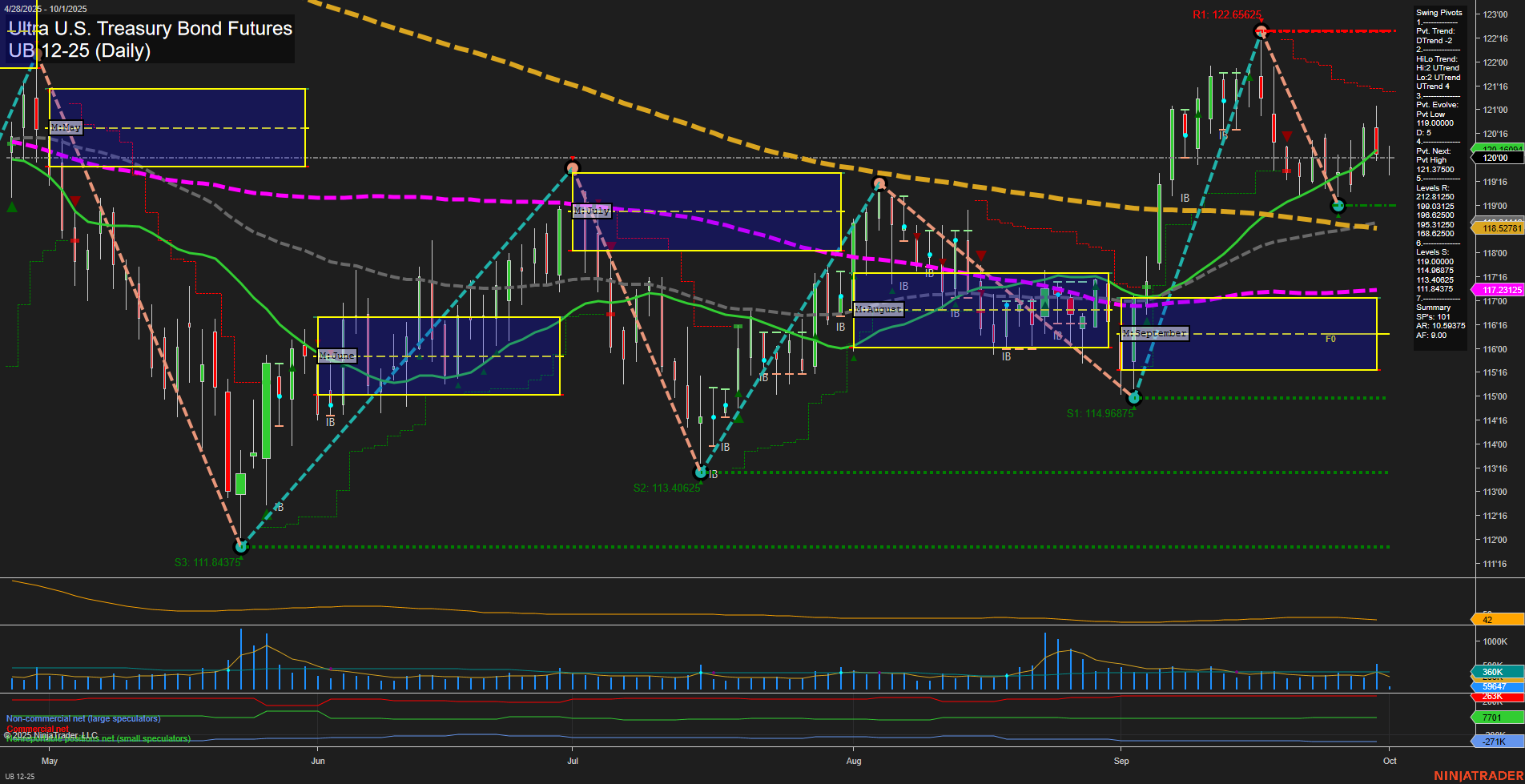
Task: Select the latest pivot low circle at 119'00
Action: click(1337, 206)
